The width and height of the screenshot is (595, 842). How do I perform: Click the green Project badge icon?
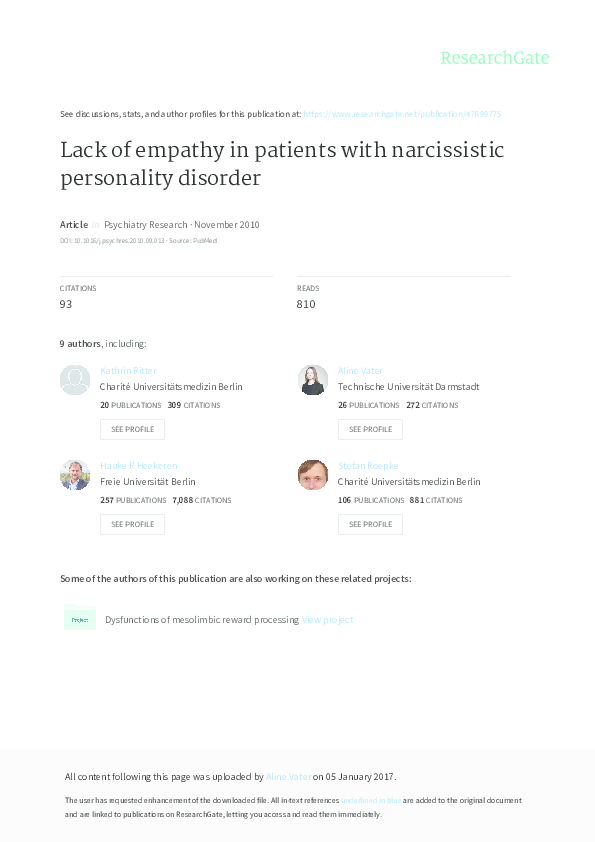coord(79,618)
